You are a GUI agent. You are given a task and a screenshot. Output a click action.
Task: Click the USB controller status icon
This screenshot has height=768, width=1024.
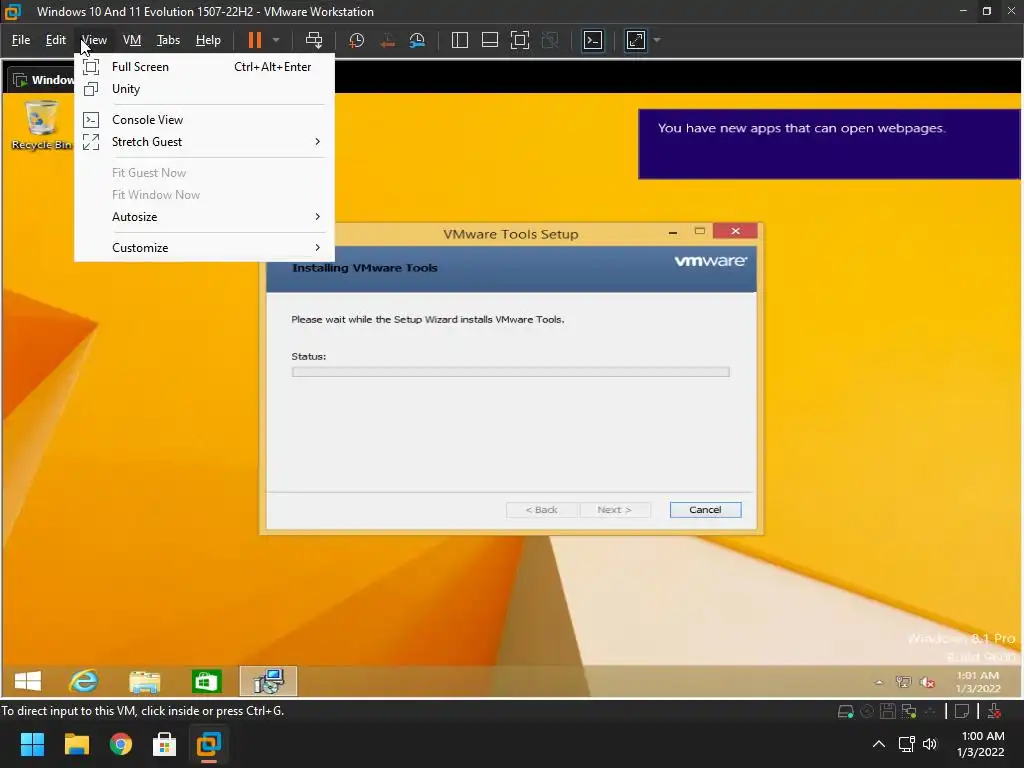click(x=930, y=711)
